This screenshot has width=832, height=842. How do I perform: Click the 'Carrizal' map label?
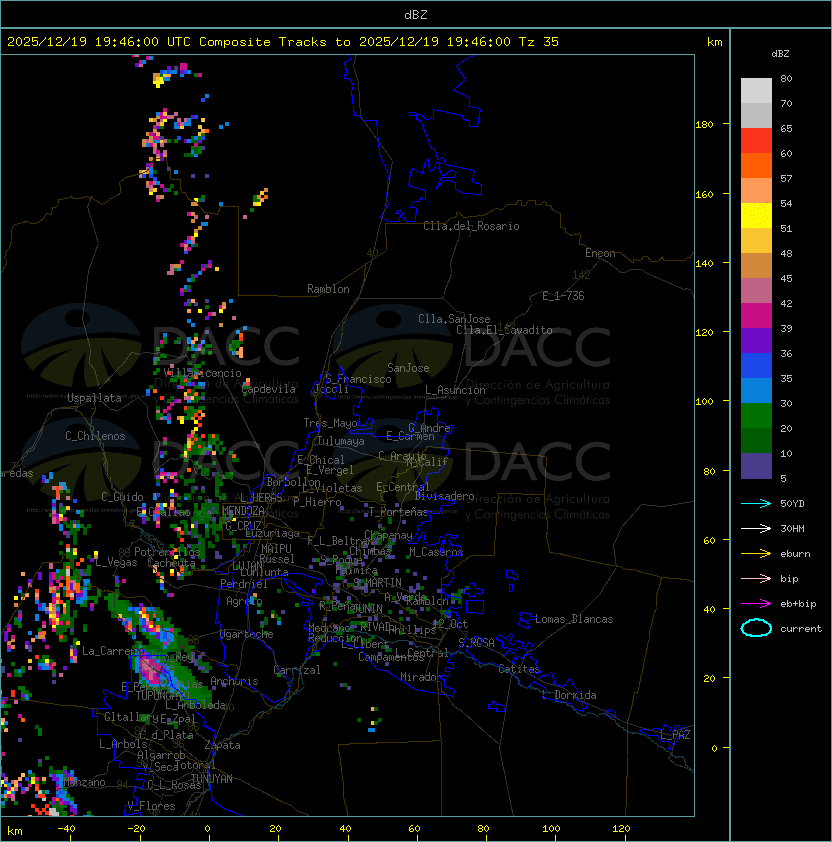[x=297, y=670]
